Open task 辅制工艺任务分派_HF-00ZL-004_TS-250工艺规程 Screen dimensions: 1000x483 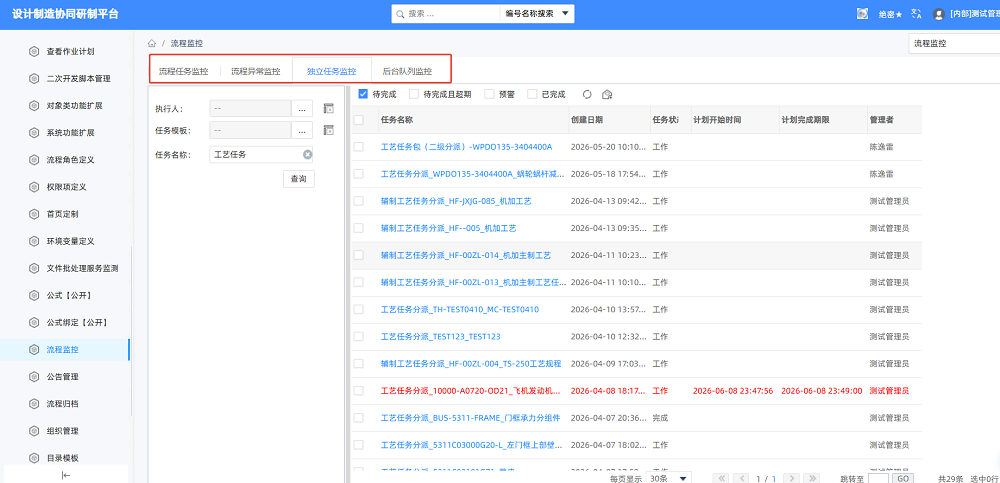pyautogui.click(x=471, y=364)
